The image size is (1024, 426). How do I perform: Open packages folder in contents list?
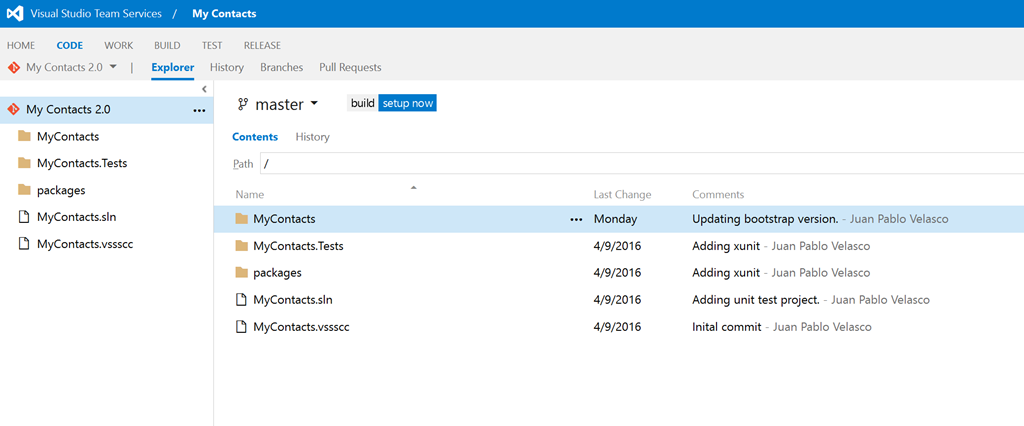(278, 272)
